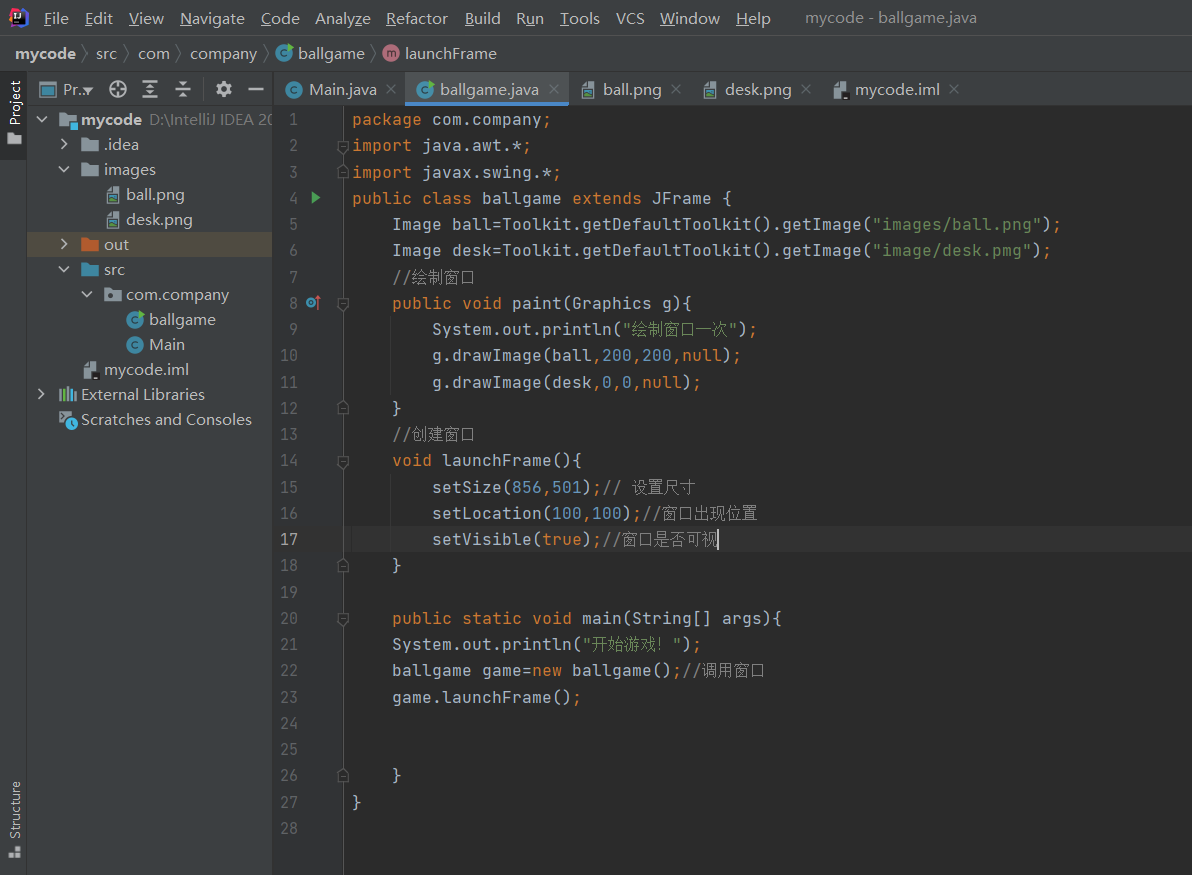Click the company breadcrumb
This screenshot has width=1192, height=875.
point(224,53)
